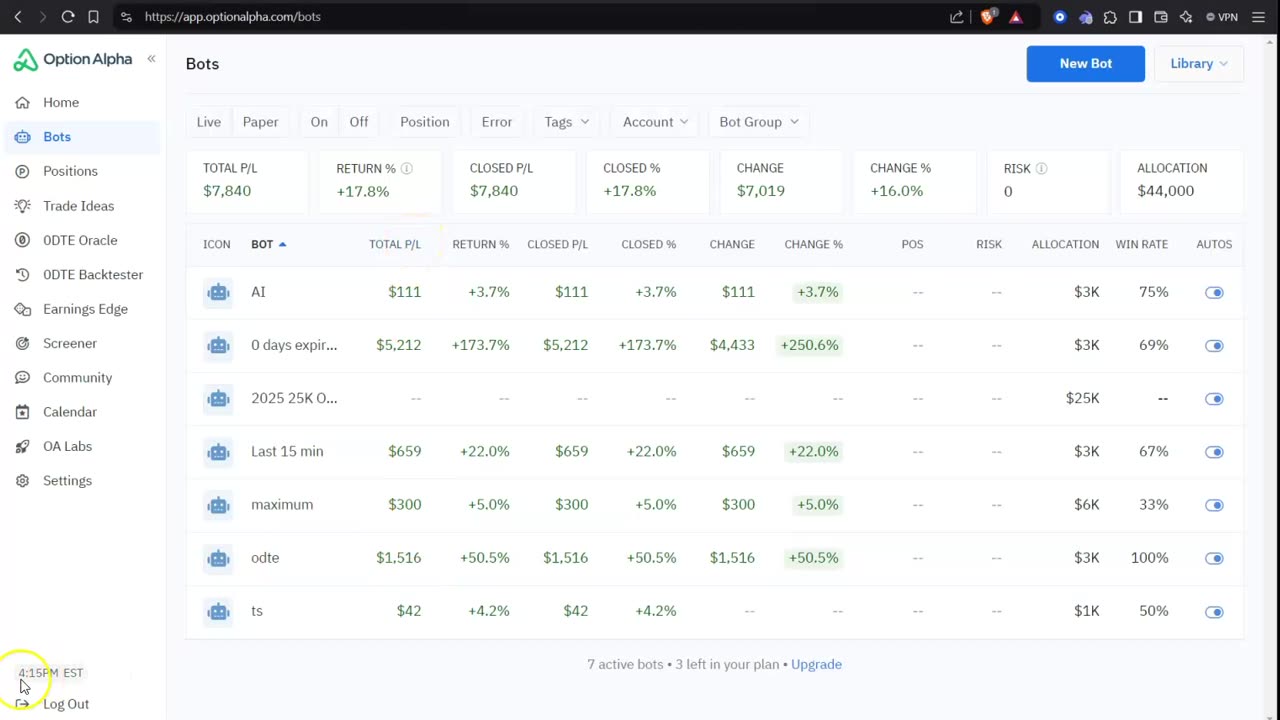Filter bots that are On
The image size is (1280, 720).
(x=319, y=122)
